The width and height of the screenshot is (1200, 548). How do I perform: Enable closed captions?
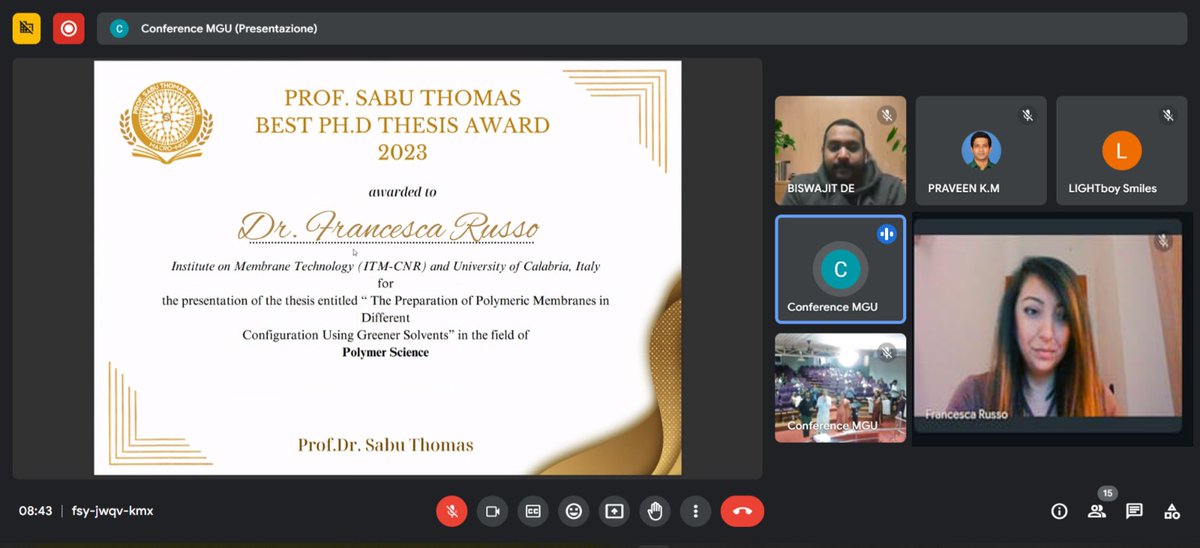pos(533,511)
